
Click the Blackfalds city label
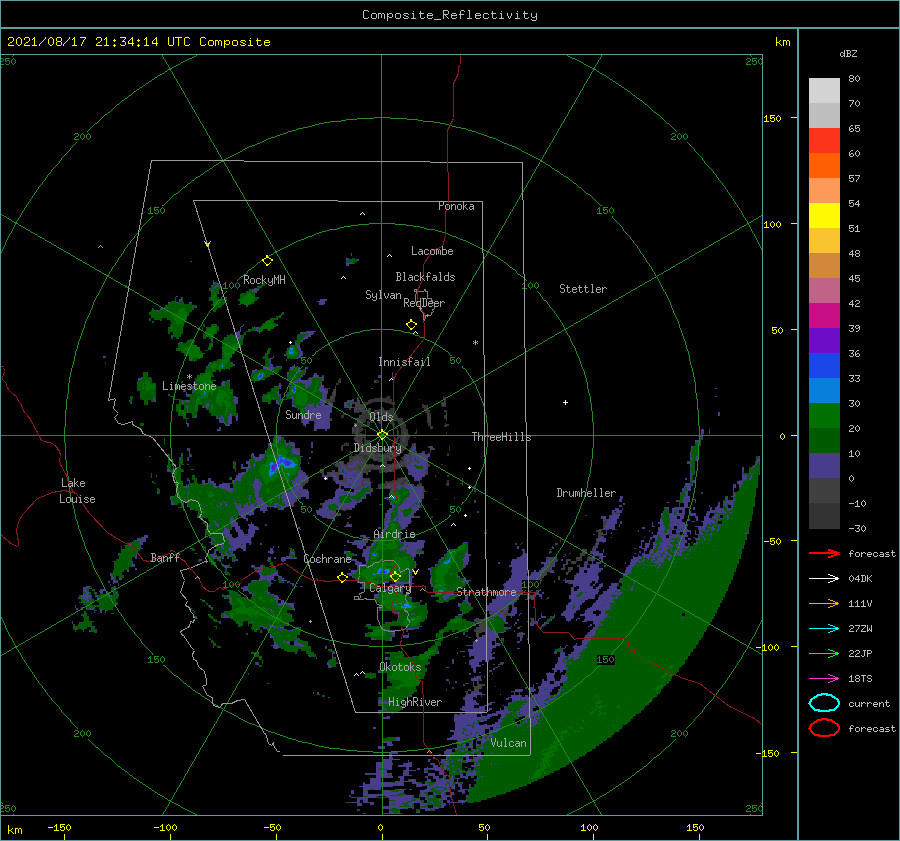[x=425, y=277]
